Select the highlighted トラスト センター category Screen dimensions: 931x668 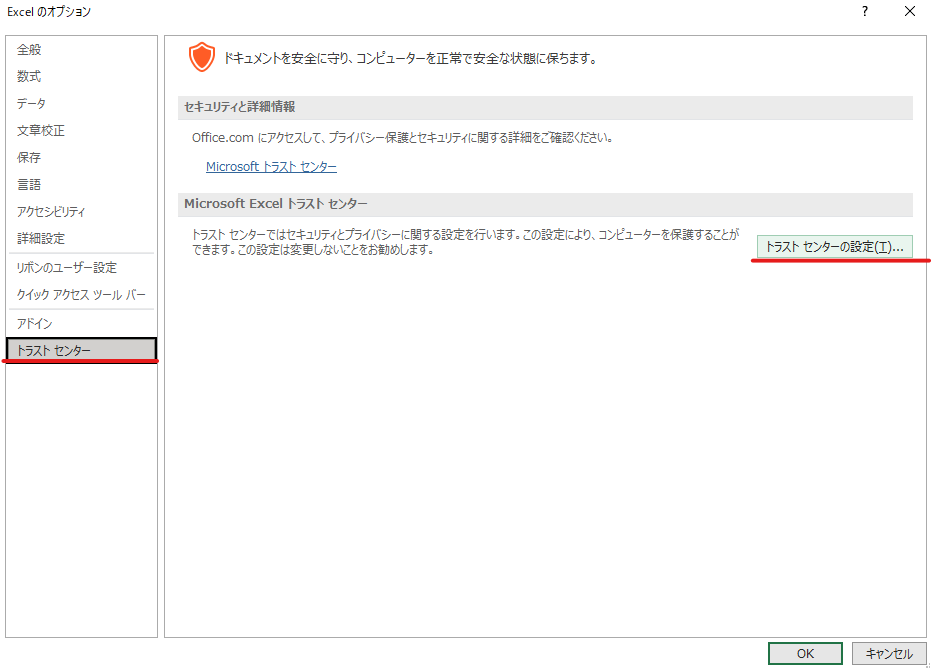point(81,350)
